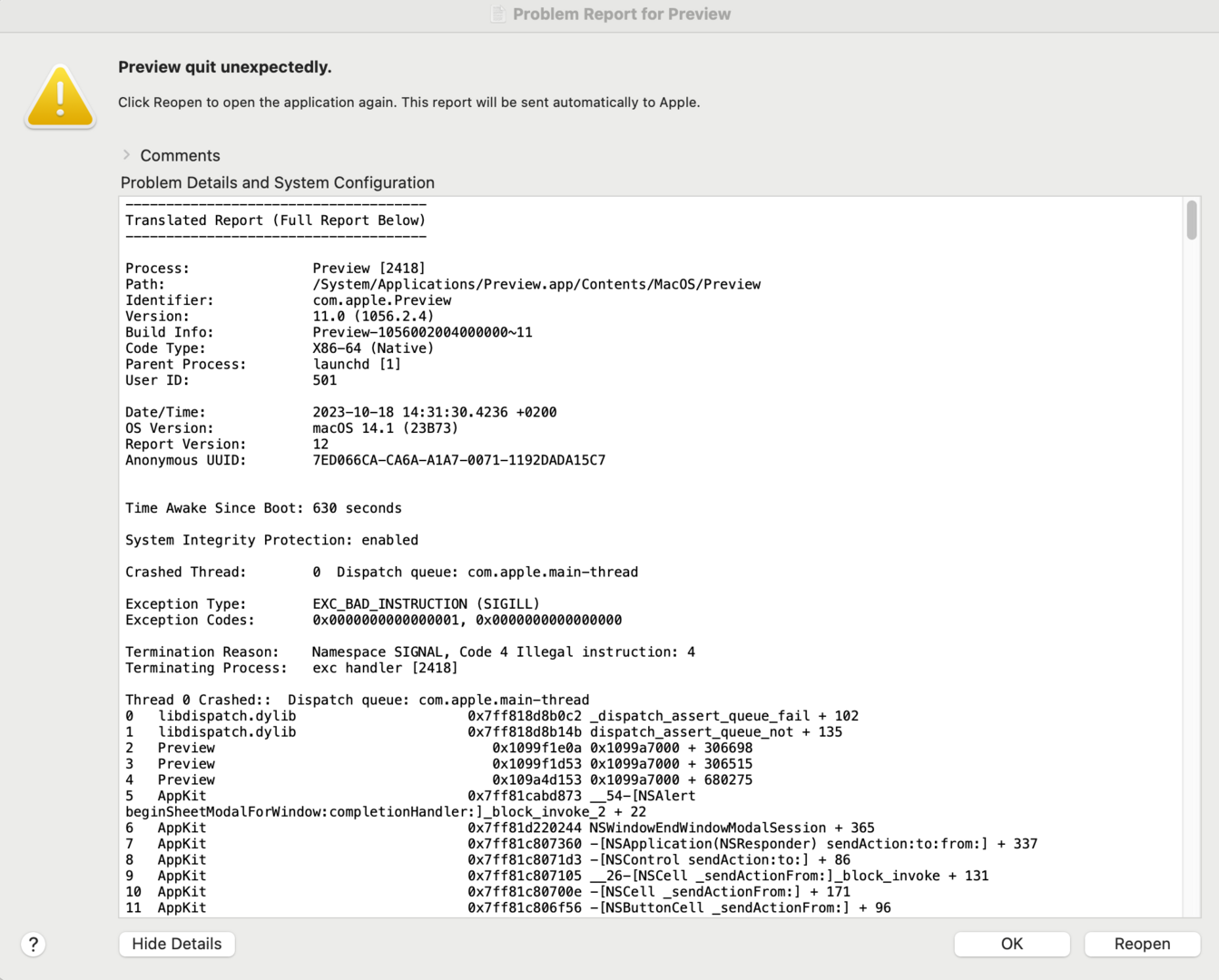Expand the Comments disclosure chevron
The height and width of the screenshot is (980, 1219).
(x=126, y=155)
